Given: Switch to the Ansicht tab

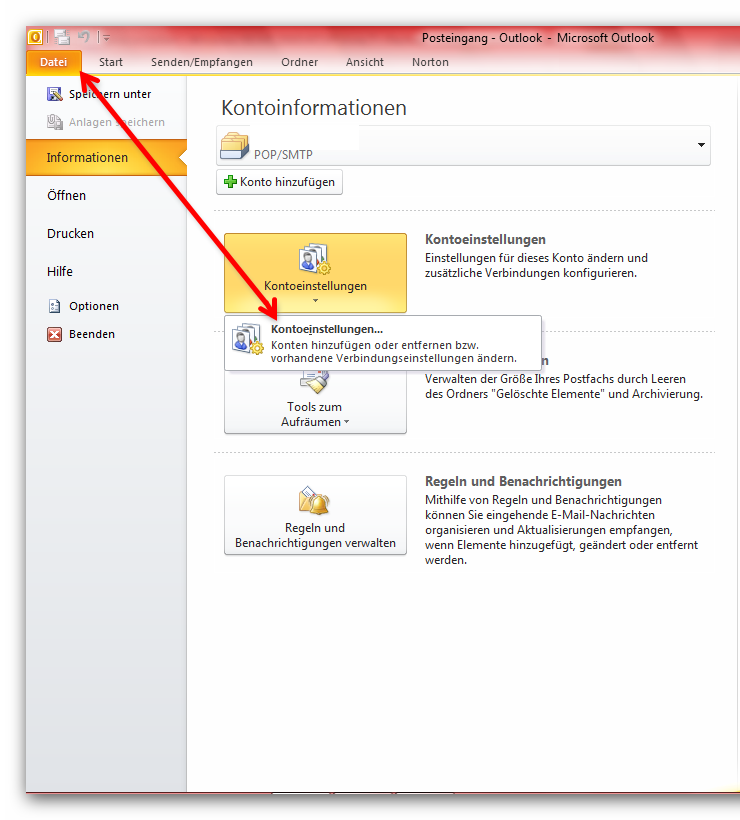Looking at the screenshot, I should coord(365,62).
